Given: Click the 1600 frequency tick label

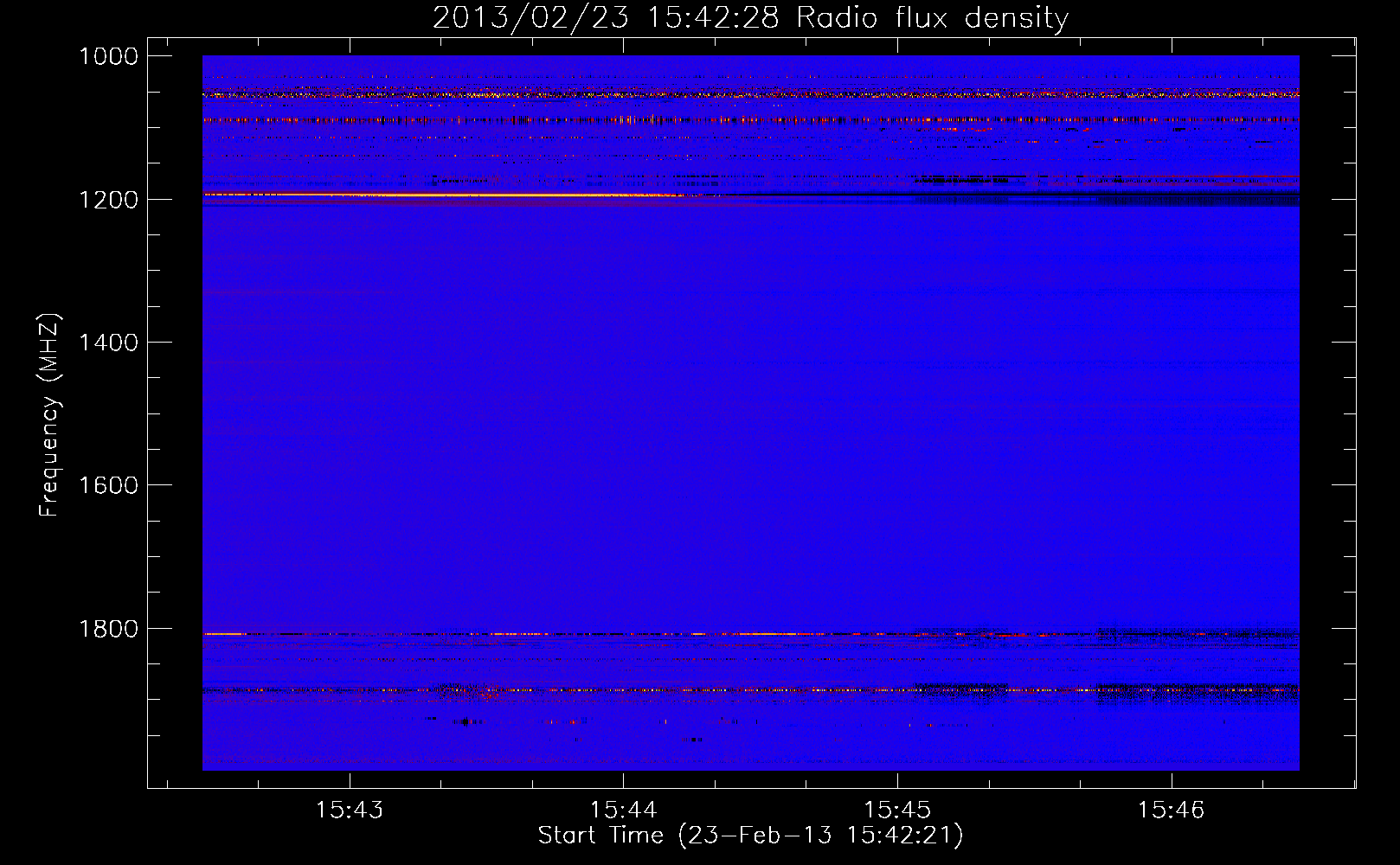Looking at the screenshot, I should click(x=108, y=485).
